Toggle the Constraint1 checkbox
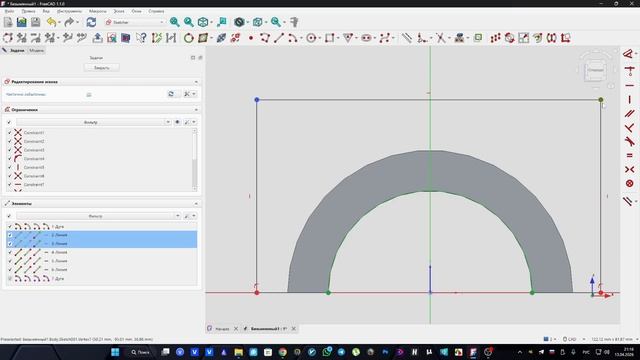 tap(10, 133)
